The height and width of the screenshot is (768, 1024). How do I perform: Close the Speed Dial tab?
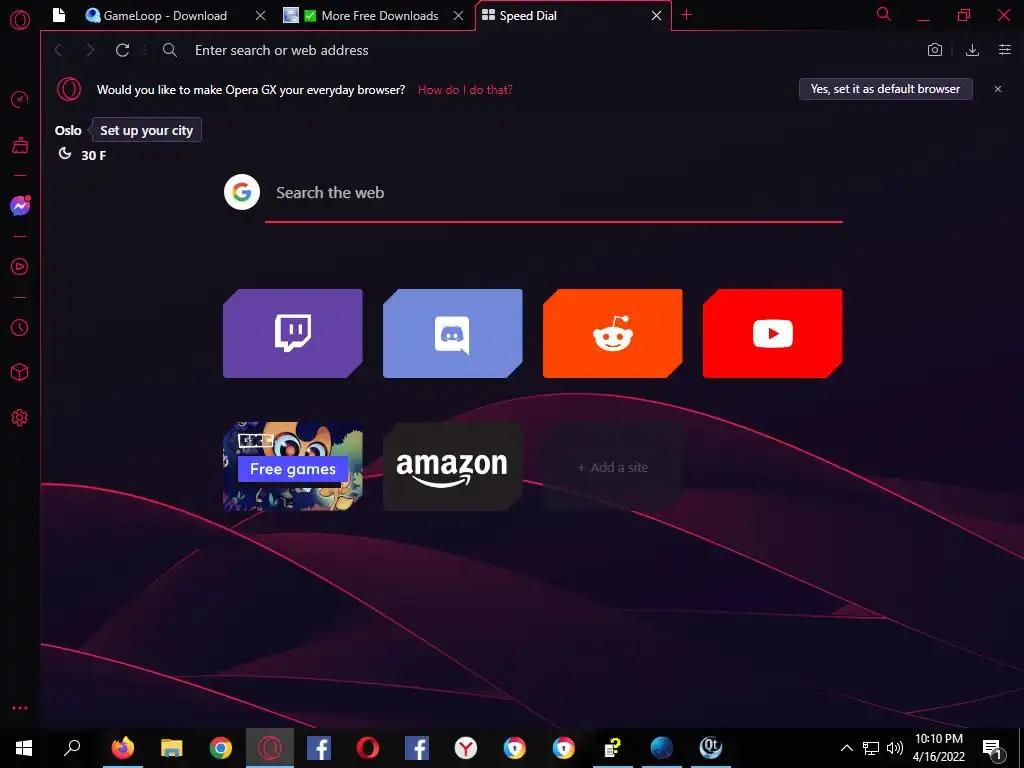[656, 16]
